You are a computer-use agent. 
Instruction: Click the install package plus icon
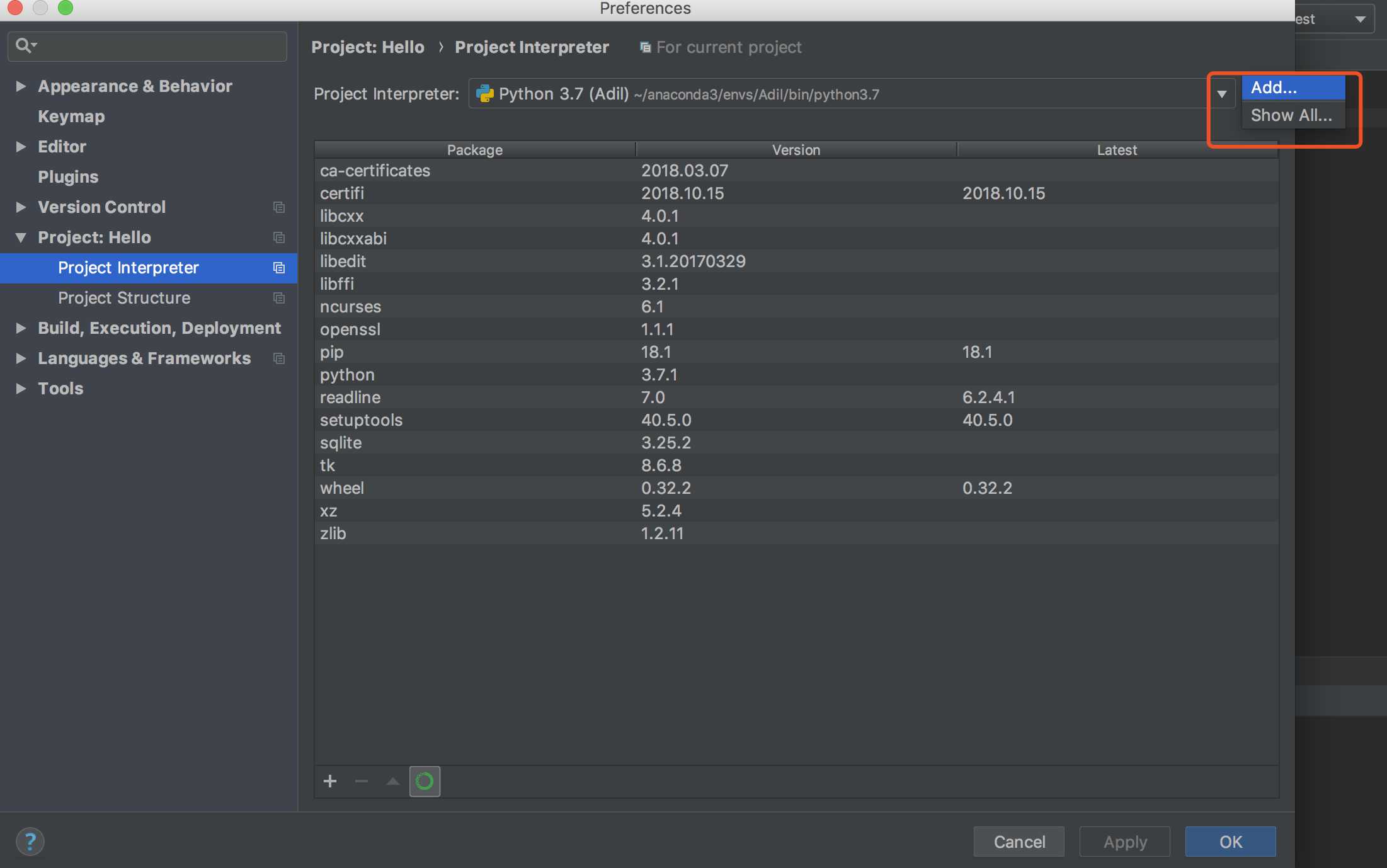(x=329, y=781)
